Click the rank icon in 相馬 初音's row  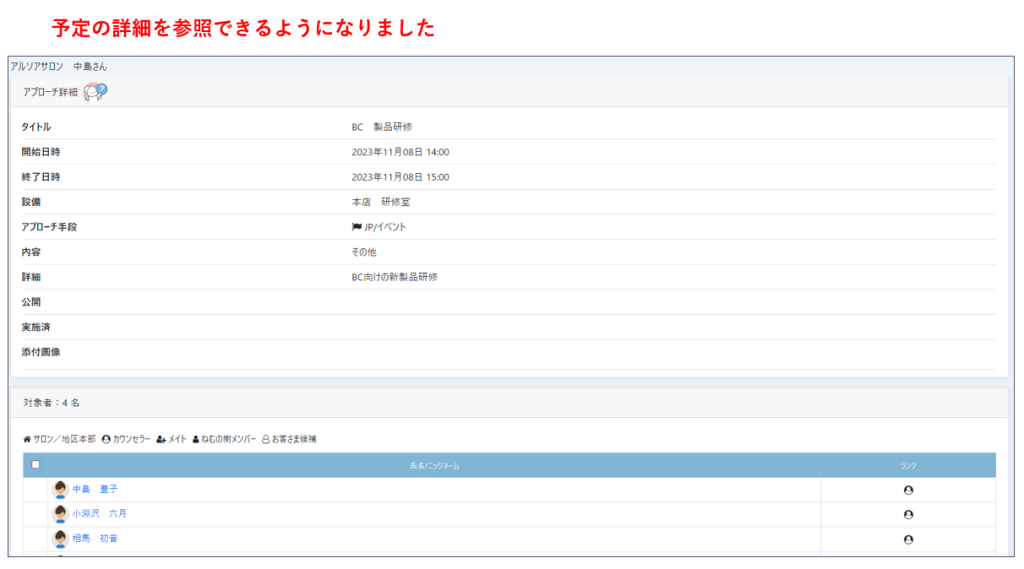point(908,539)
